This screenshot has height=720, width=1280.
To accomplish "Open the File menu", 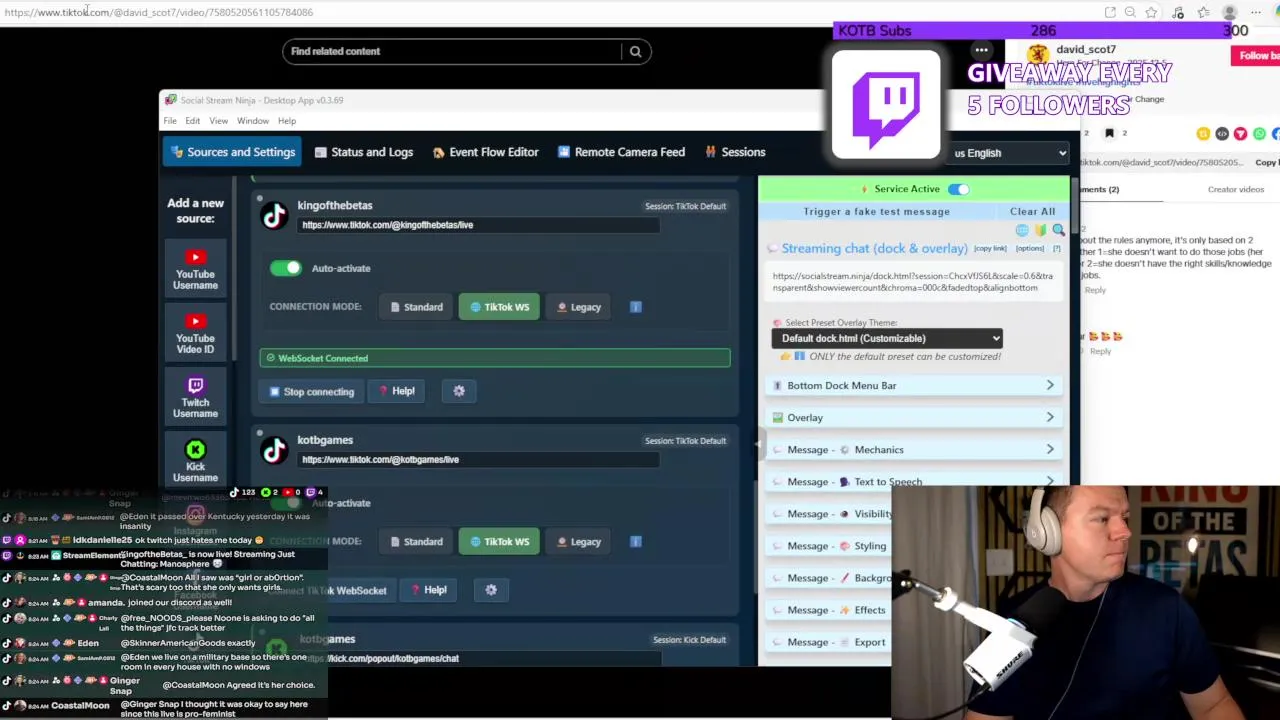I will click(170, 121).
